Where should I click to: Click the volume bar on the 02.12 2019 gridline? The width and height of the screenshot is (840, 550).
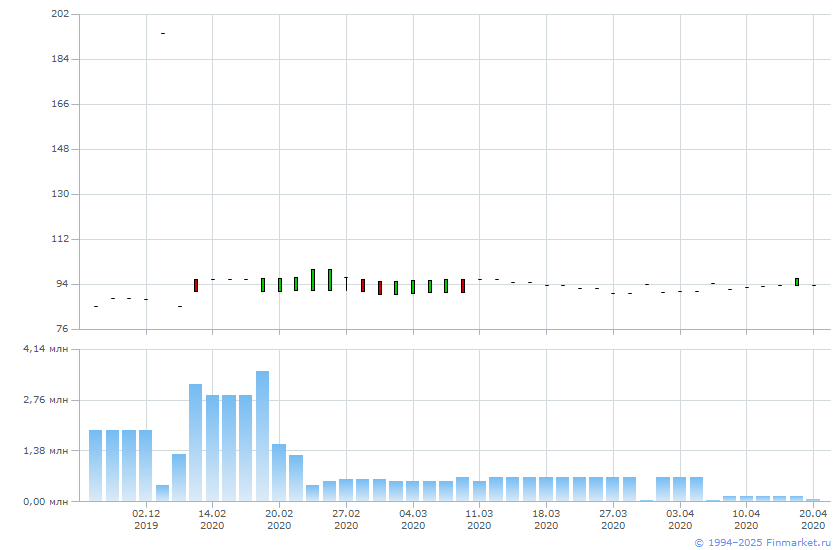click(146, 466)
